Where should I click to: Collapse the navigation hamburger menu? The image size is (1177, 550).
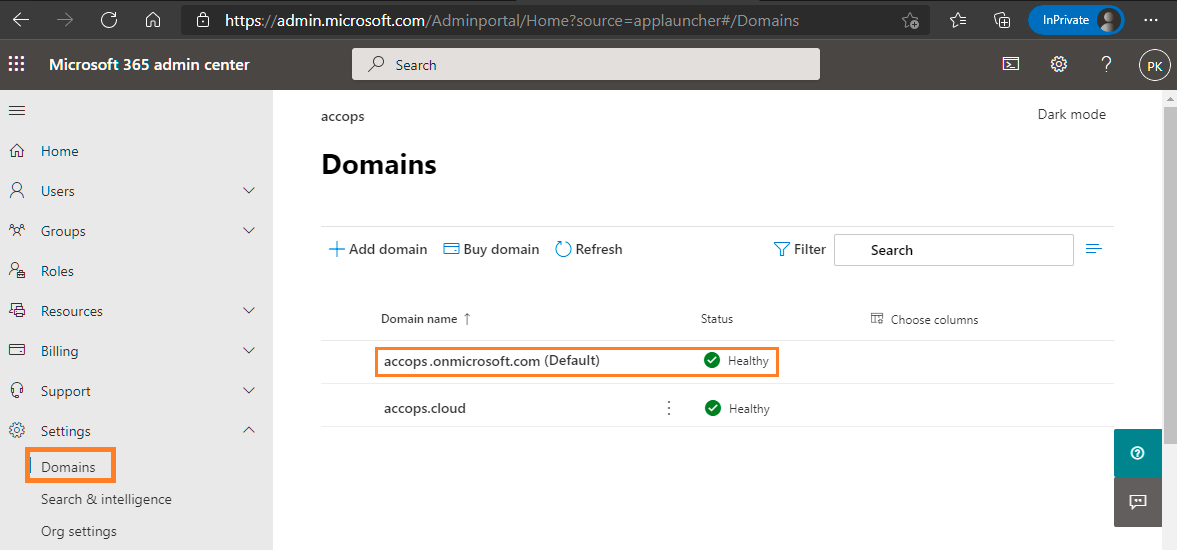[x=17, y=110]
